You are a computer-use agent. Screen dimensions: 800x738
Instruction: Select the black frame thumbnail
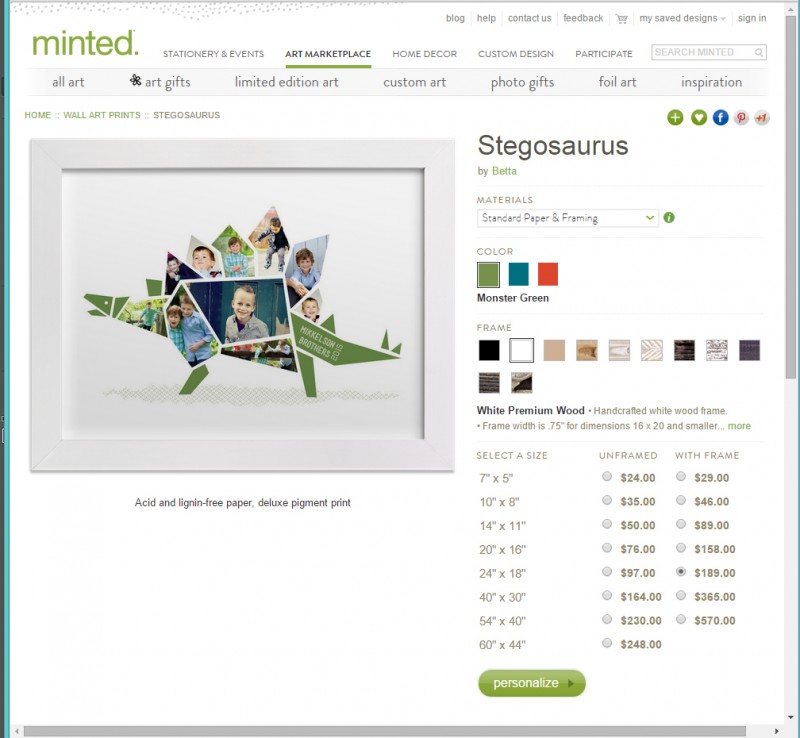[489, 350]
